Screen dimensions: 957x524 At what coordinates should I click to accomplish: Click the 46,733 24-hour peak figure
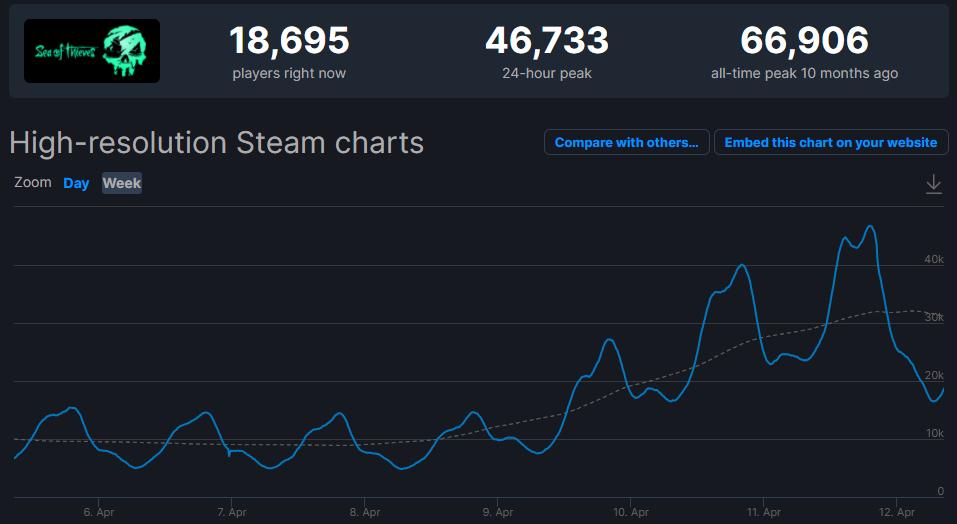coord(547,41)
